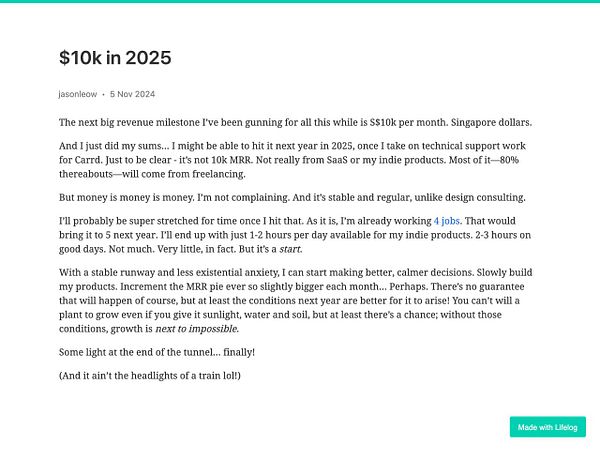Click the 'Made with Lifelog' button
The width and height of the screenshot is (600, 449).
(548, 427)
